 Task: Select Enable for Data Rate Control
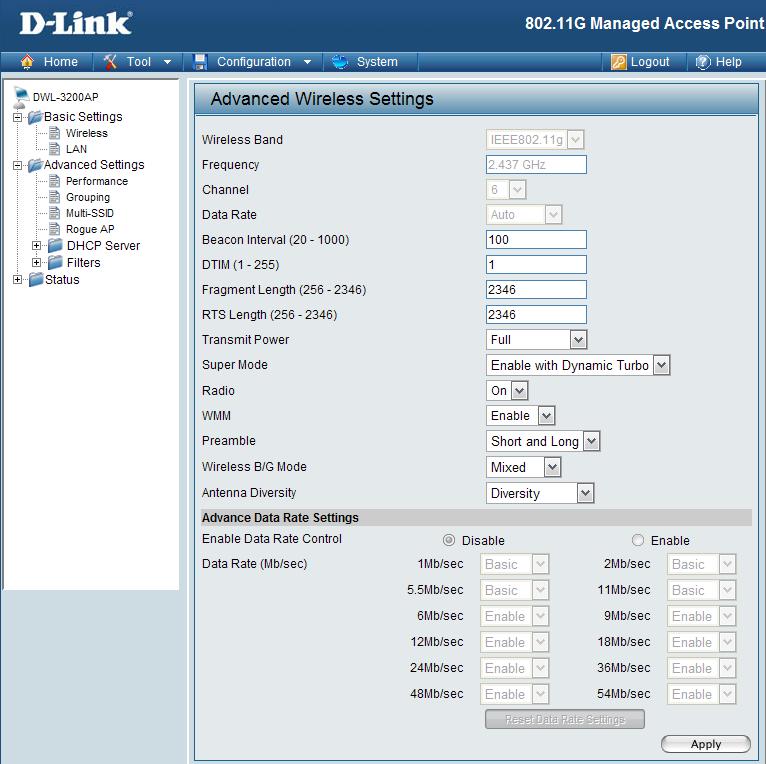[x=638, y=540]
